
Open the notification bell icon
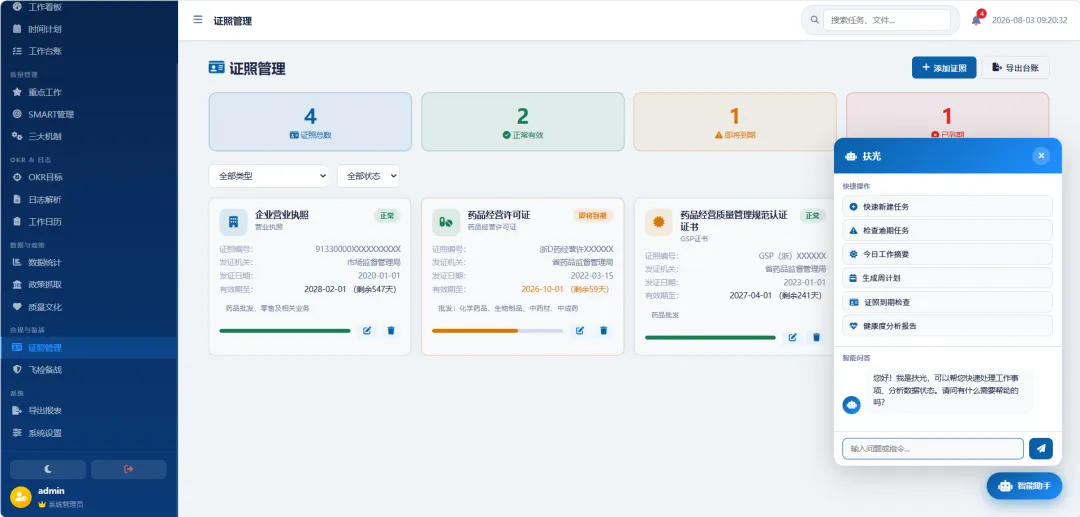976,20
